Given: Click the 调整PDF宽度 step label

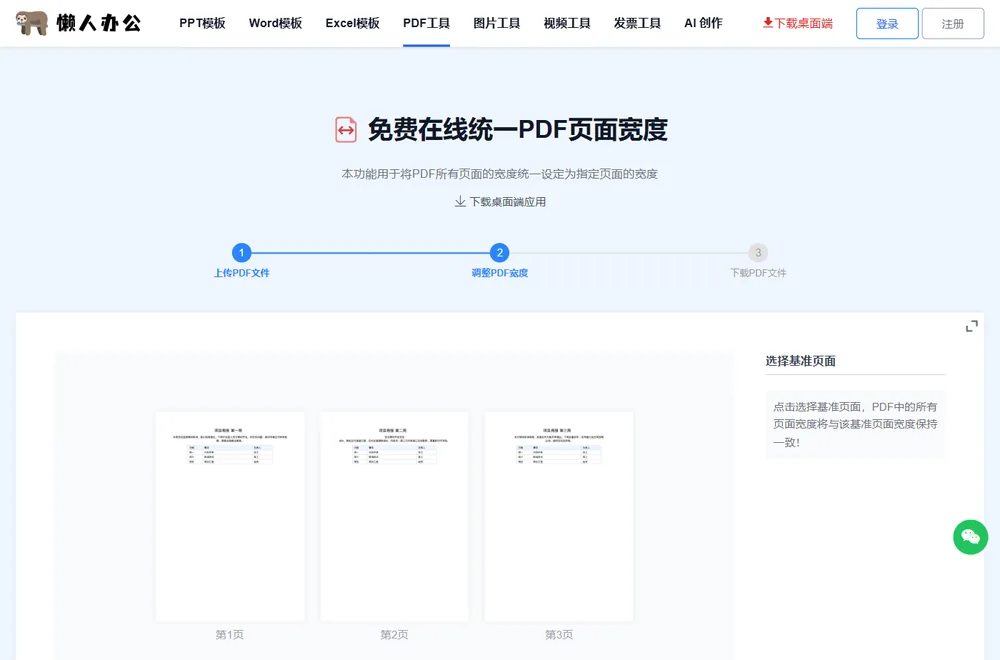Looking at the screenshot, I should (499, 273).
